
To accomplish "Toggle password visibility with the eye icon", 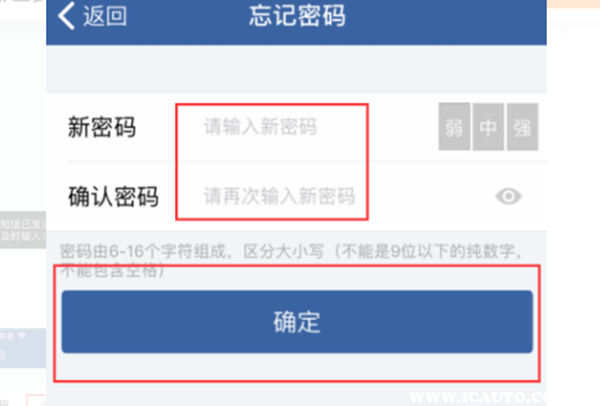I will (x=509, y=196).
